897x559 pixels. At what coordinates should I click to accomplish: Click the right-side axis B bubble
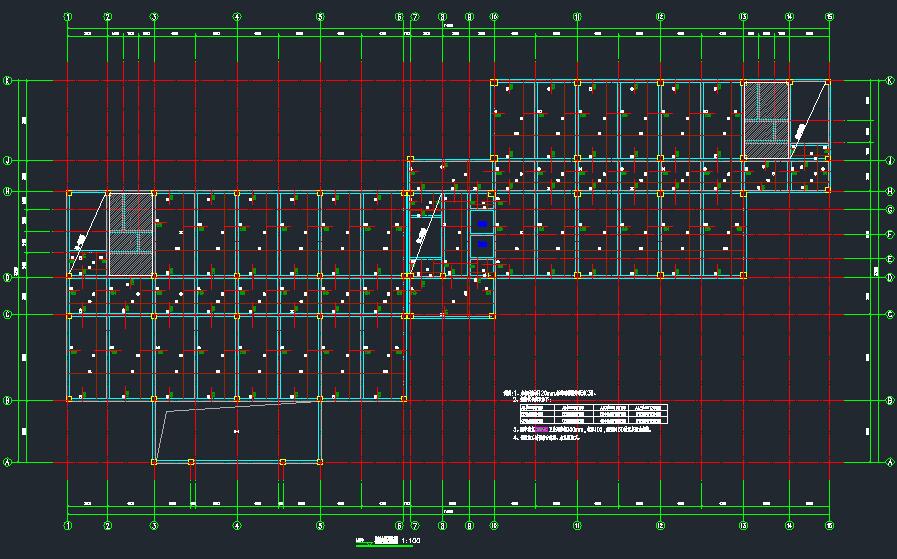point(889,400)
